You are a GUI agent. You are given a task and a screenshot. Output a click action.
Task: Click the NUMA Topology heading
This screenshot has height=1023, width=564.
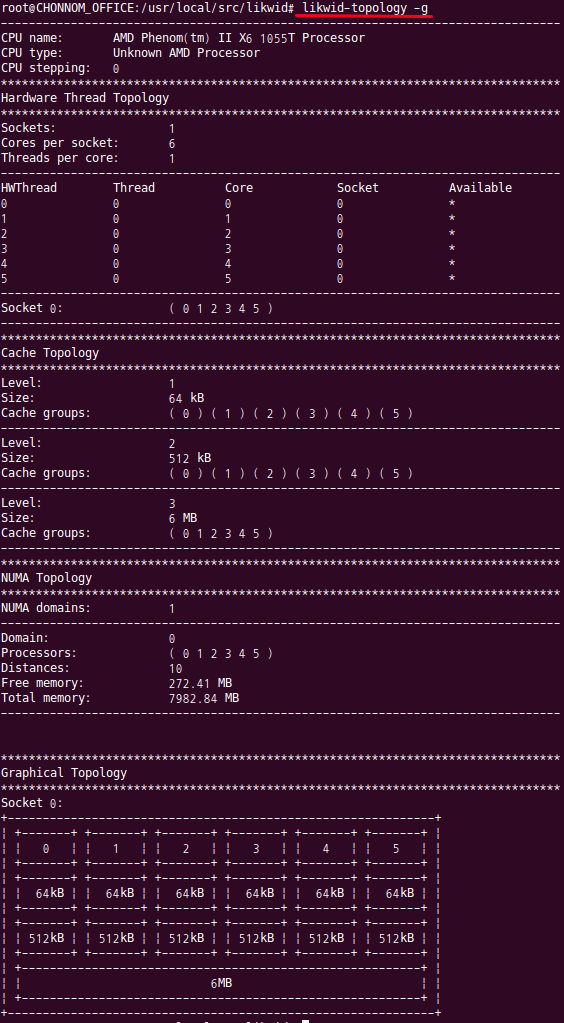(46, 578)
